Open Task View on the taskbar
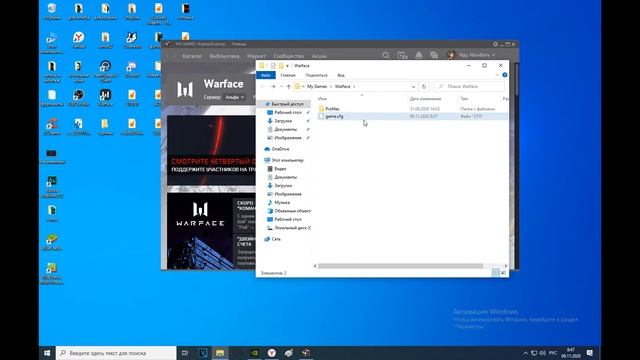 (185, 353)
